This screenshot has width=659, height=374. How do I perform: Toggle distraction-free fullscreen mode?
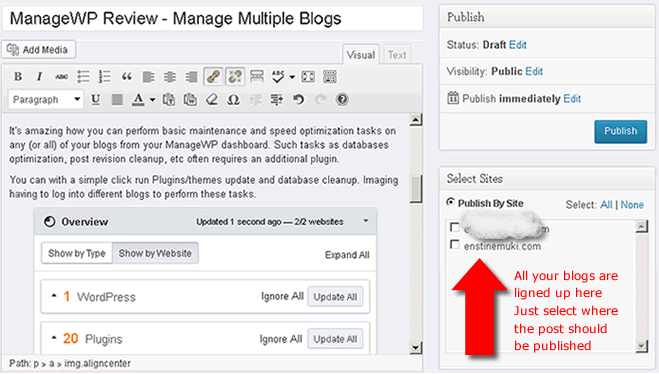click(x=308, y=76)
